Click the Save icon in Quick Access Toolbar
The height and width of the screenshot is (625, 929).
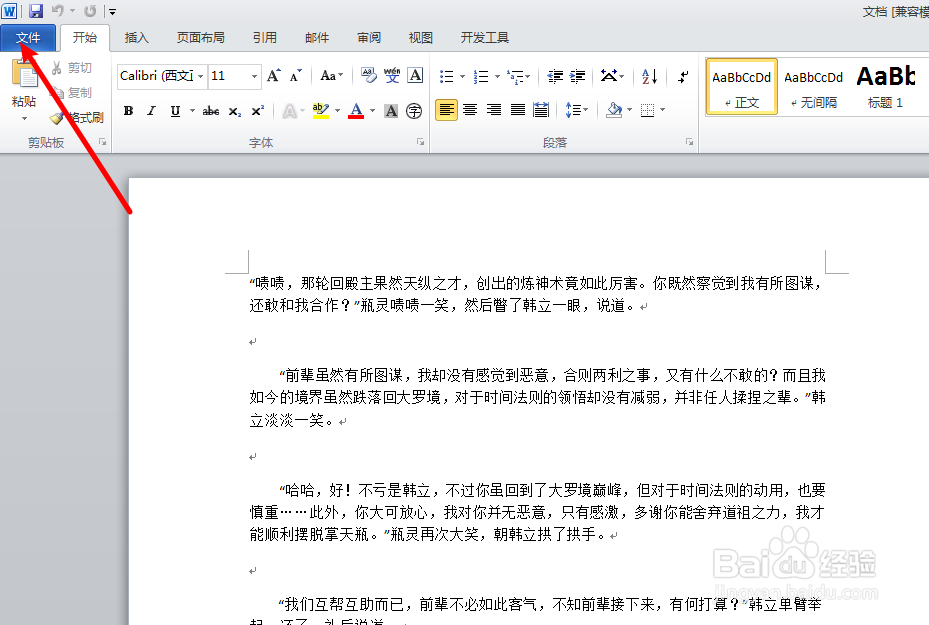pyautogui.click(x=36, y=10)
